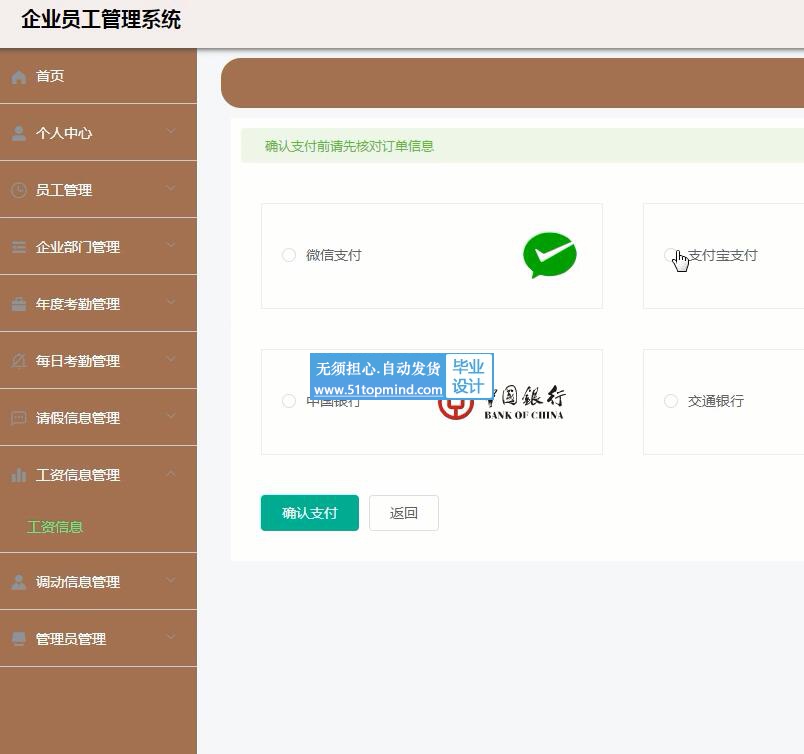This screenshot has width=804, height=754.
Task: Click the 调动信息管理 menu label
Action: point(78,582)
